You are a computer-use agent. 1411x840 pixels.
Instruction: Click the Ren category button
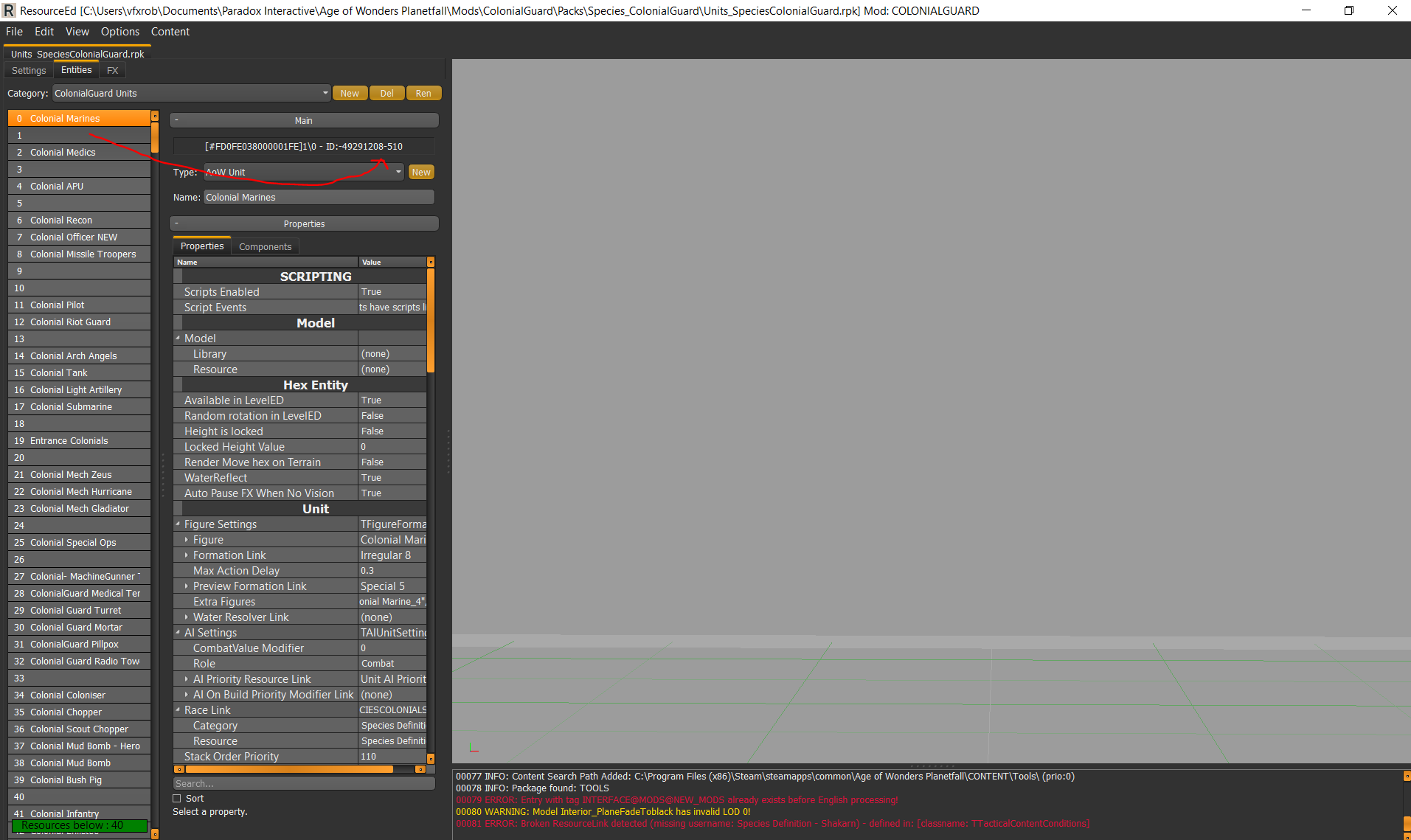click(x=423, y=94)
